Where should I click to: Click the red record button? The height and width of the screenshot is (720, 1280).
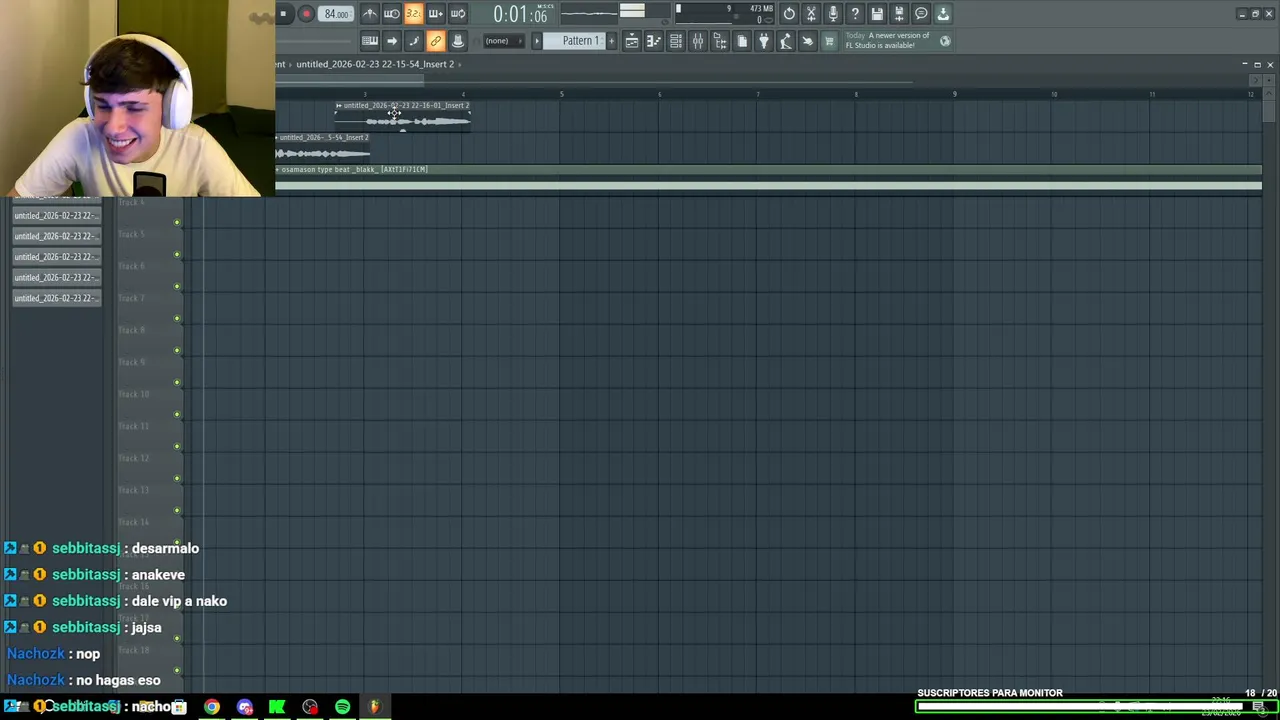[306, 14]
